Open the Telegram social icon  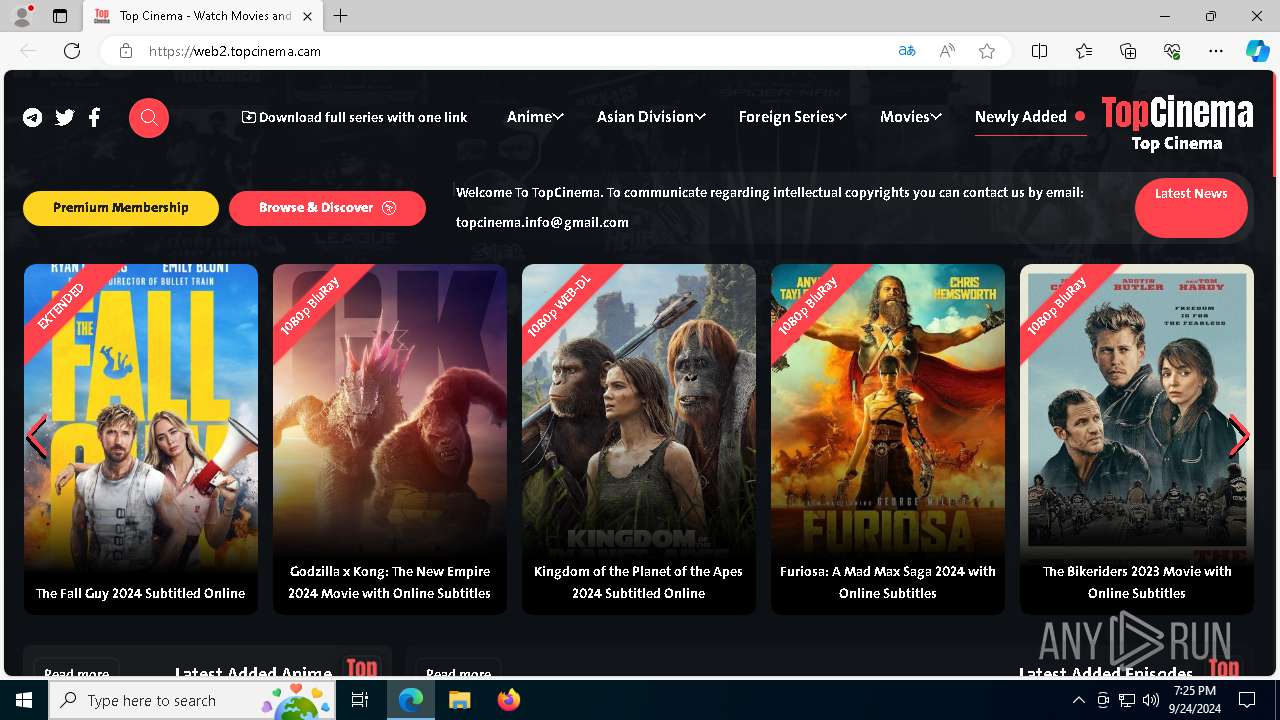point(33,118)
